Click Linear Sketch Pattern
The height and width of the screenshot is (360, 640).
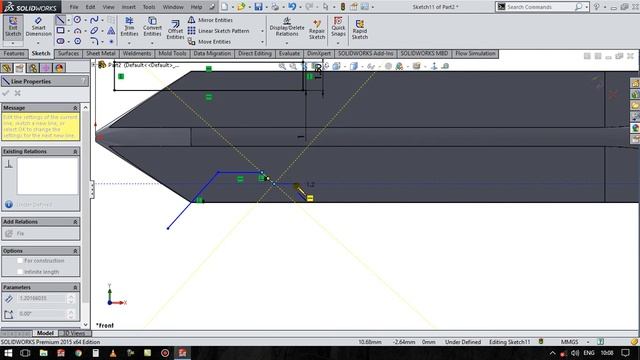[219, 31]
